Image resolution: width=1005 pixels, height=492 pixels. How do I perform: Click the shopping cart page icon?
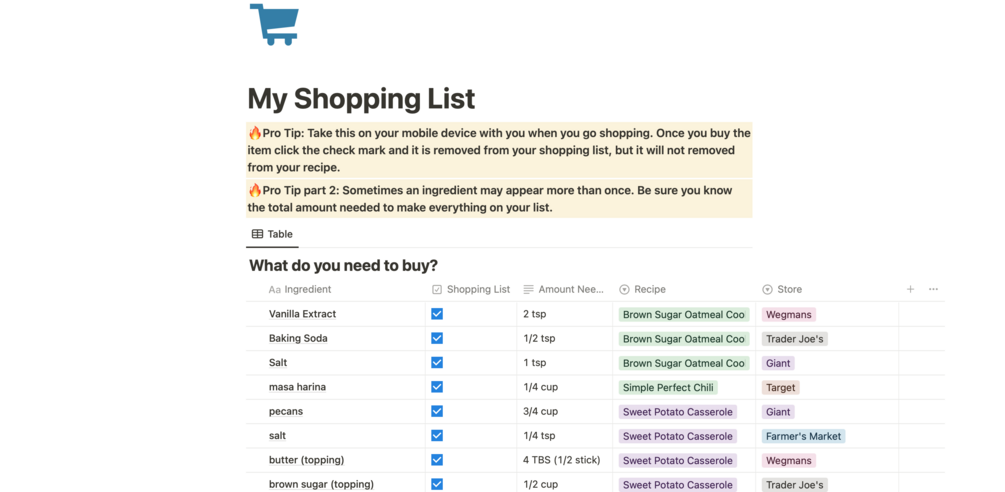275,24
